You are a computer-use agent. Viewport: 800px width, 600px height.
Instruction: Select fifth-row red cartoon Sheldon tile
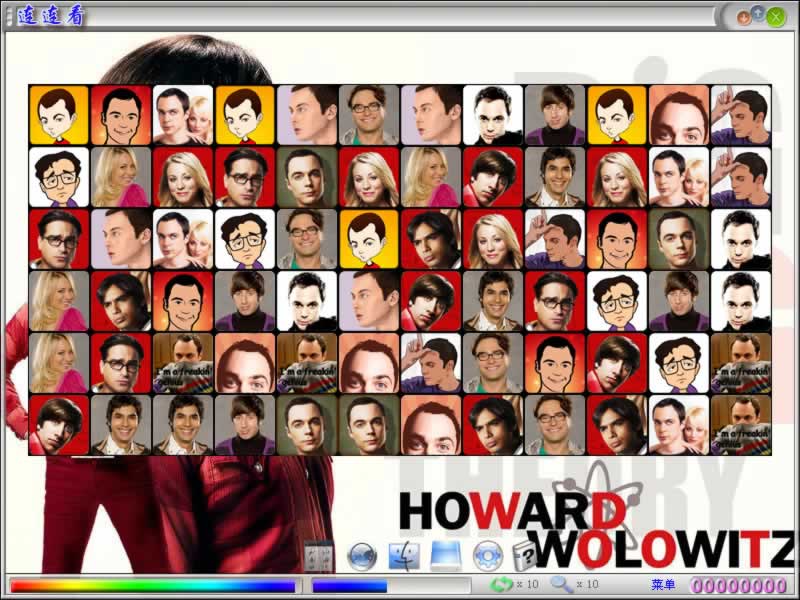[555, 363]
